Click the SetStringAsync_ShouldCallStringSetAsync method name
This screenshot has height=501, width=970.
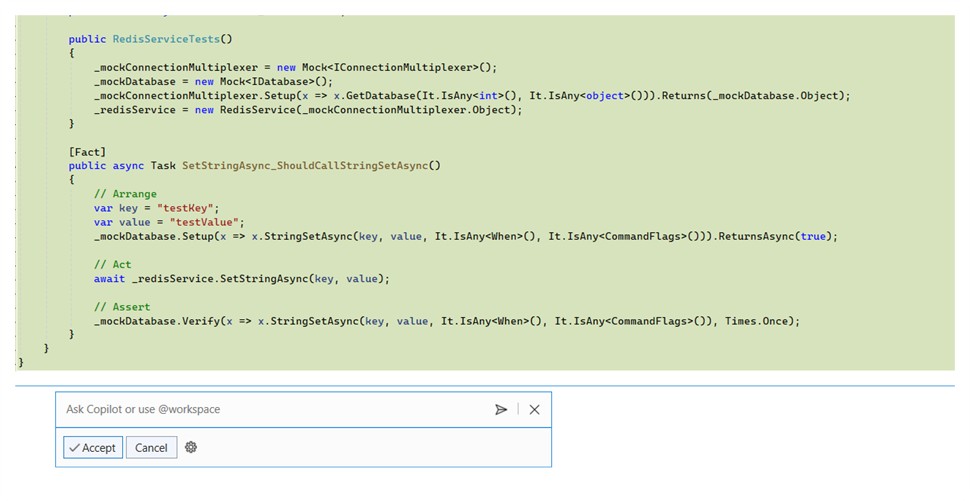pyautogui.click(x=311, y=165)
